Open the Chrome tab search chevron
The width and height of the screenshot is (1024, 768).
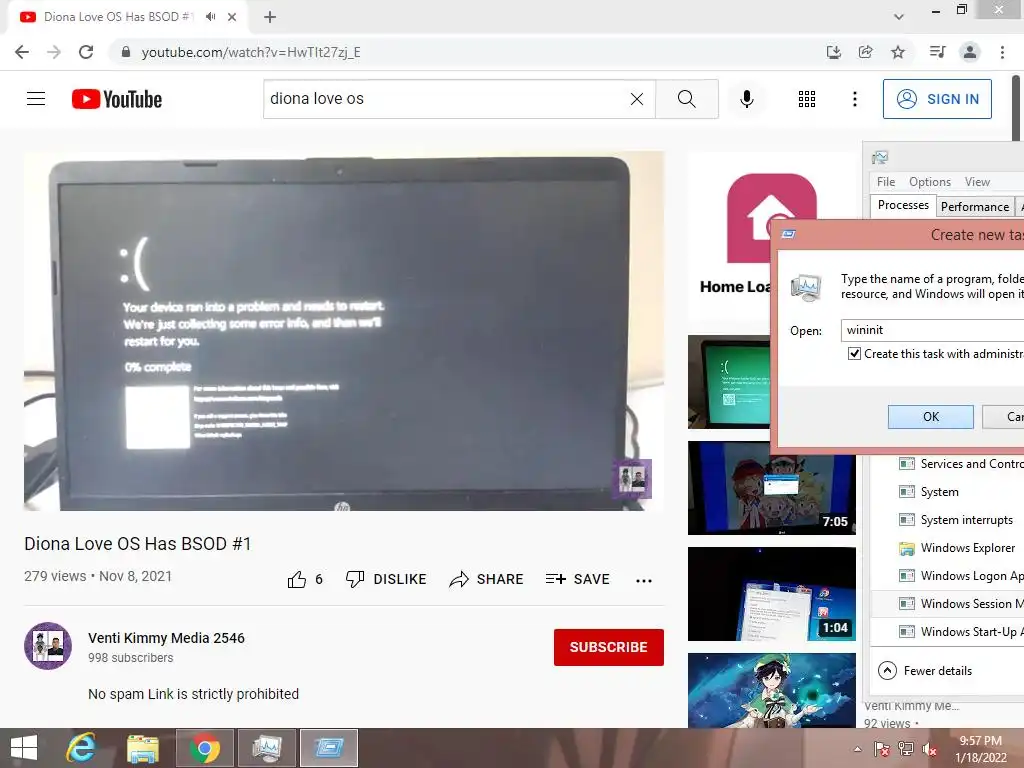(x=899, y=17)
